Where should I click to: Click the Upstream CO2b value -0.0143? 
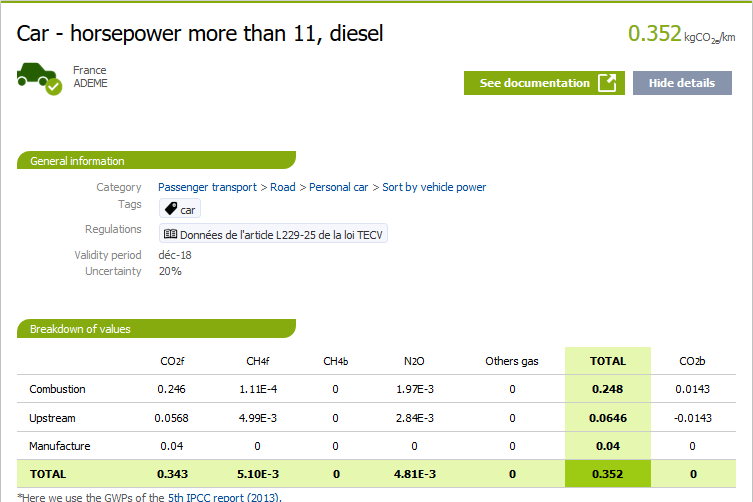[x=692, y=418]
